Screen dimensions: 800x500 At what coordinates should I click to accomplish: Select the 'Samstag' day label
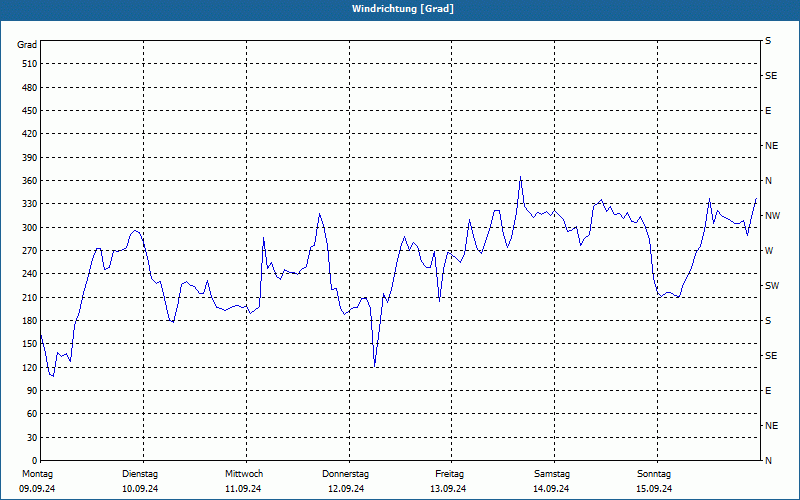click(552, 474)
